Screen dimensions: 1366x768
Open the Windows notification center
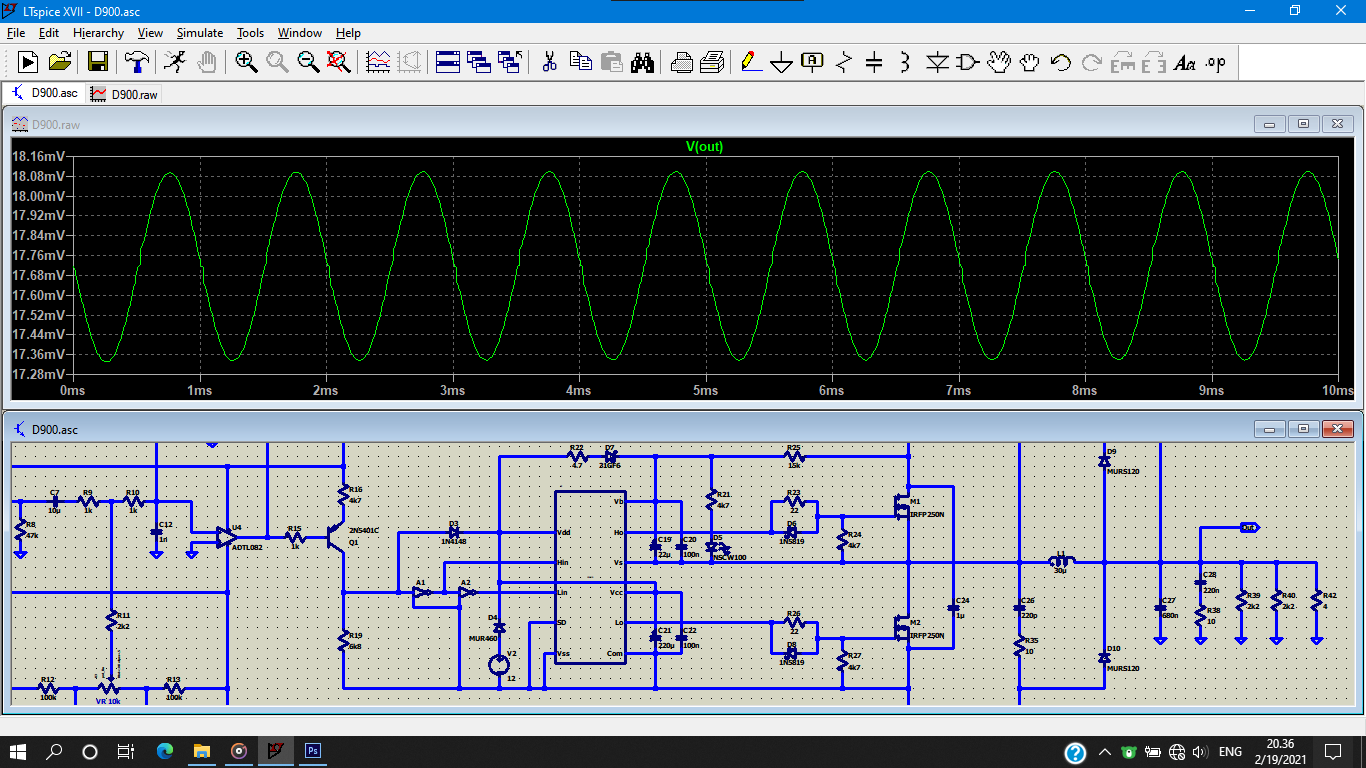(1333, 751)
